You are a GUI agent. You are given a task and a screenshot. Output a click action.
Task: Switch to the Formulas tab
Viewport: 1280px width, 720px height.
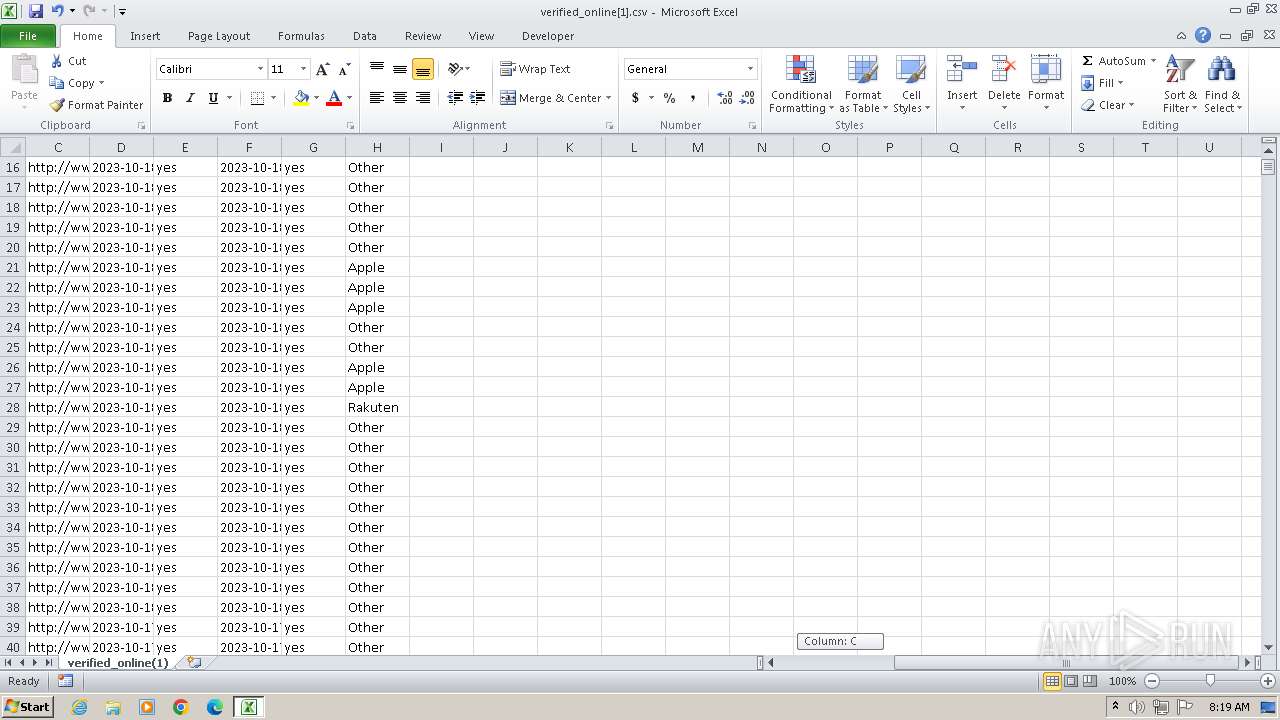click(x=301, y=36)
